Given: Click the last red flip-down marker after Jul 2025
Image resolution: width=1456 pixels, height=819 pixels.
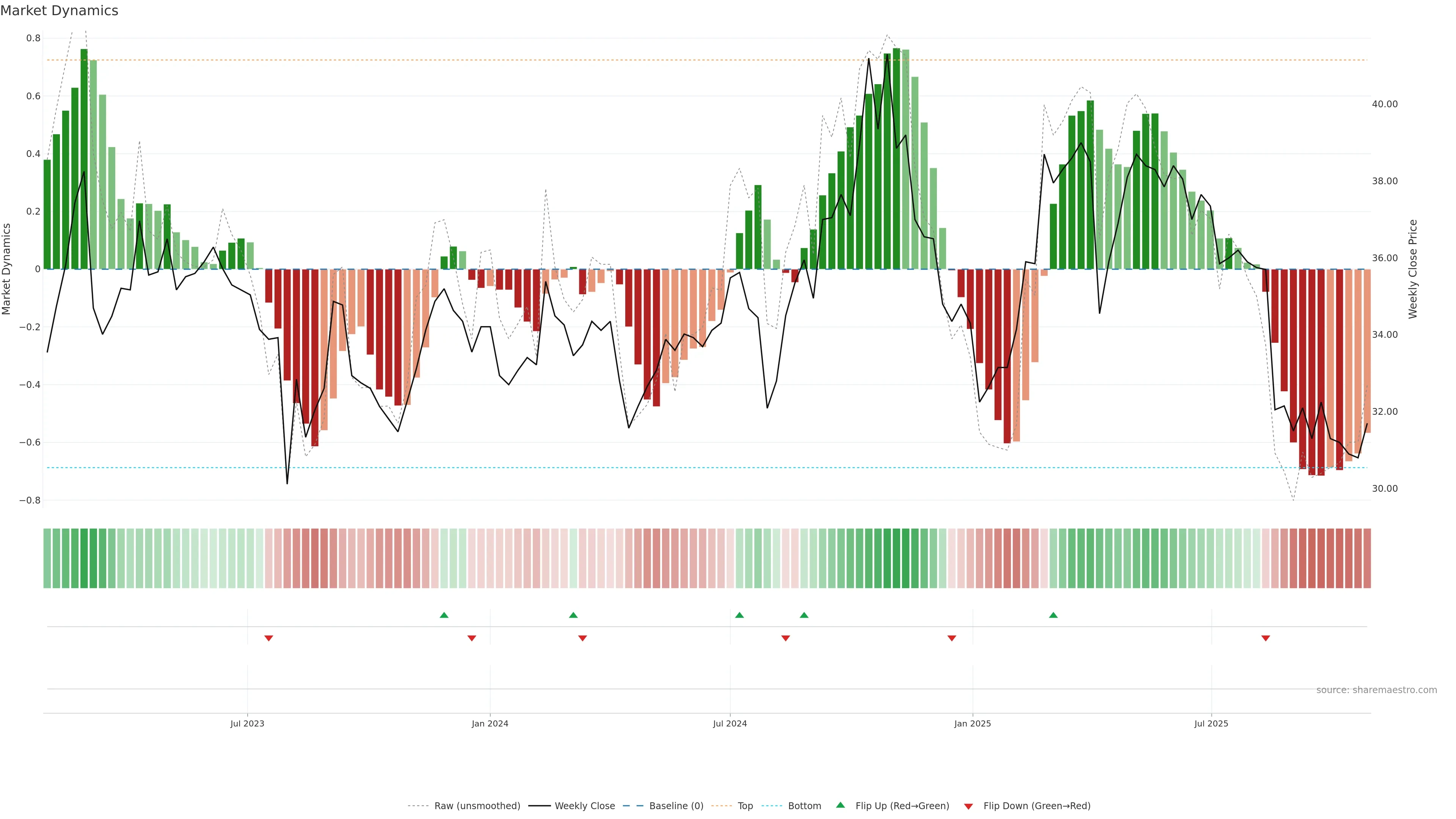Looking at the screenshot, I should [1266, 638].
